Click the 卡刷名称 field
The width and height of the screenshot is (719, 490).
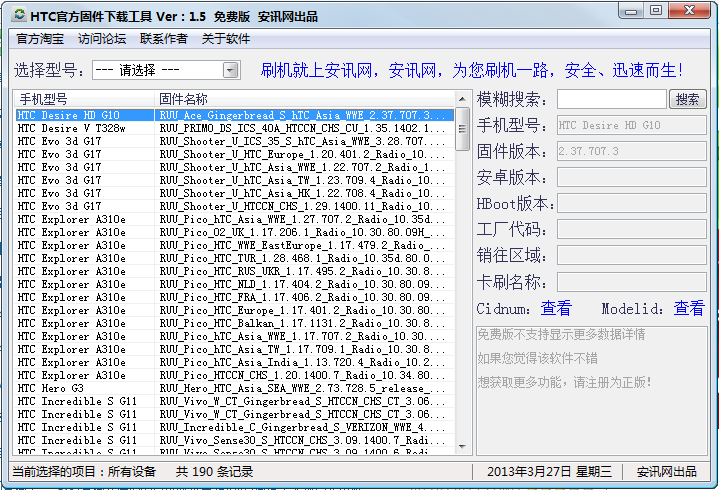pos(632,282)
